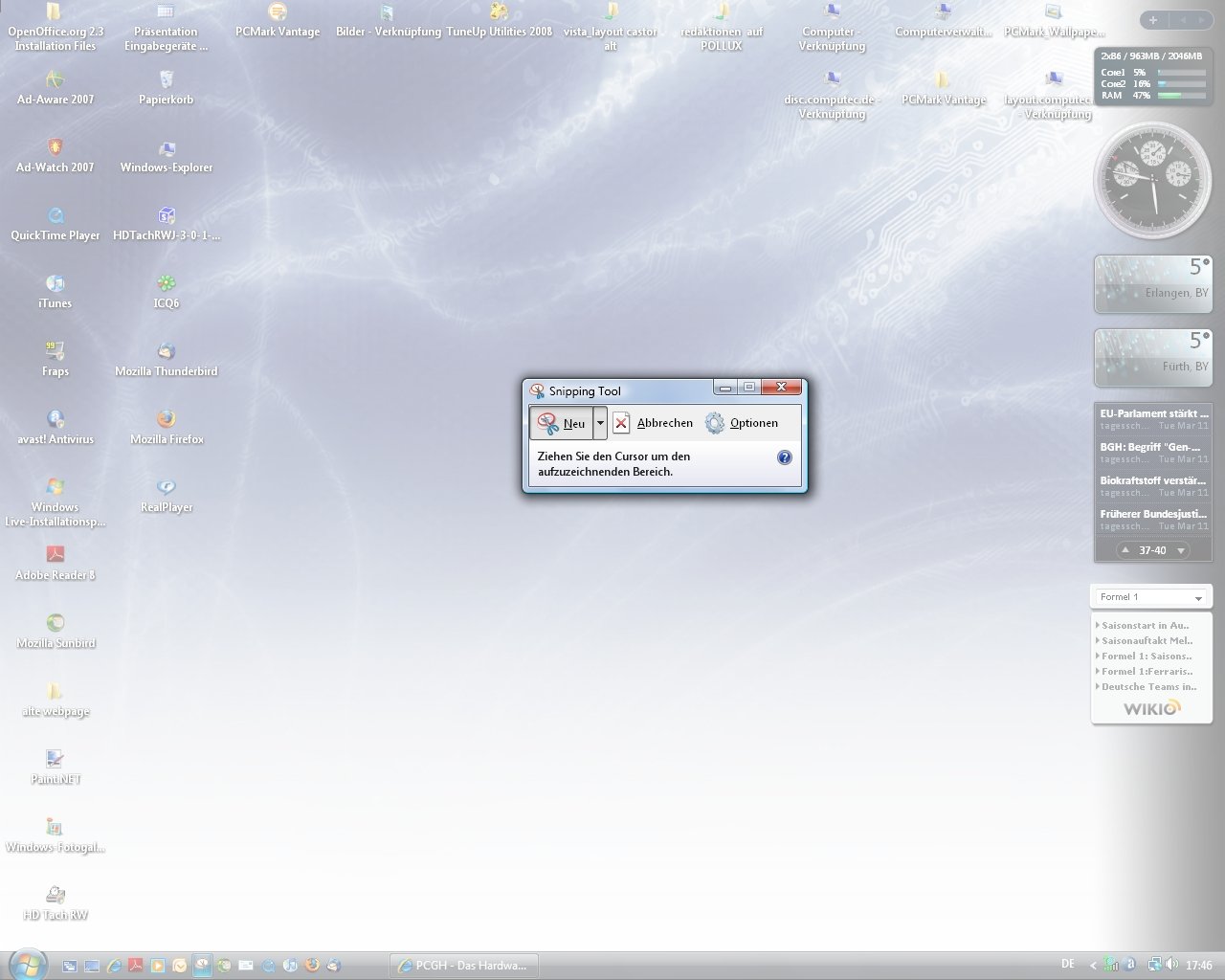Open Optionen in Snipping Tool

742,423
